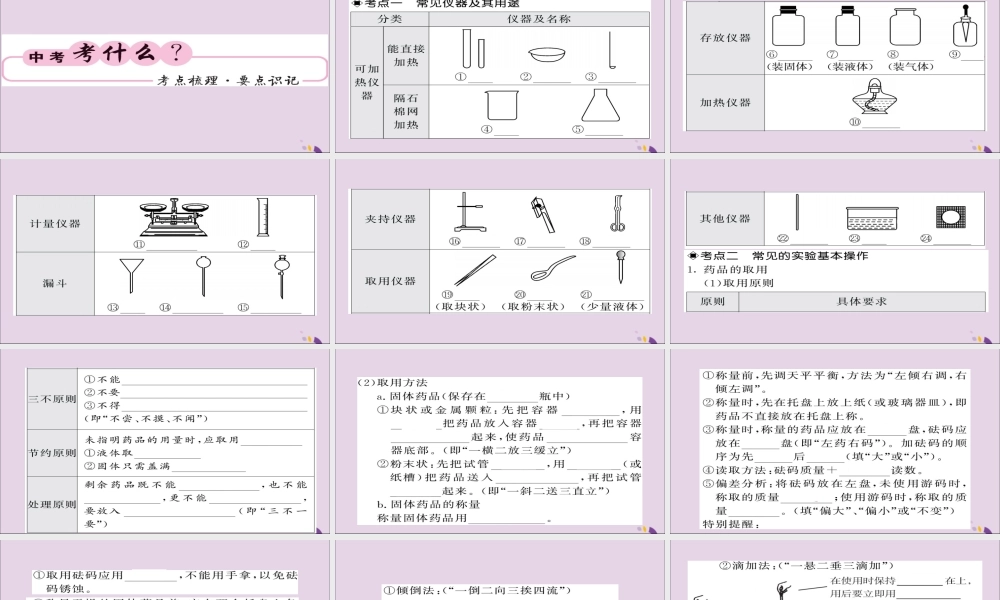Click the 可加热仪器 row label
Screen dimensions: 1000x600
click(x=367, y=82)
